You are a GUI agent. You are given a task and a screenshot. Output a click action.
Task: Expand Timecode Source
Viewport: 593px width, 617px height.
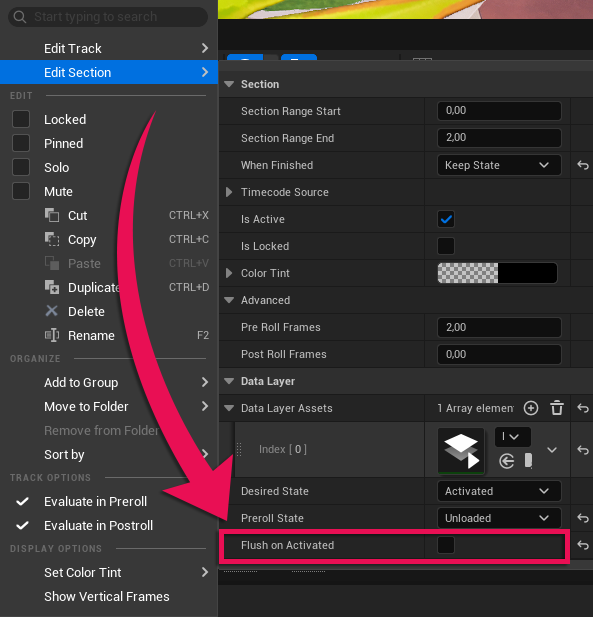(229, 192)
